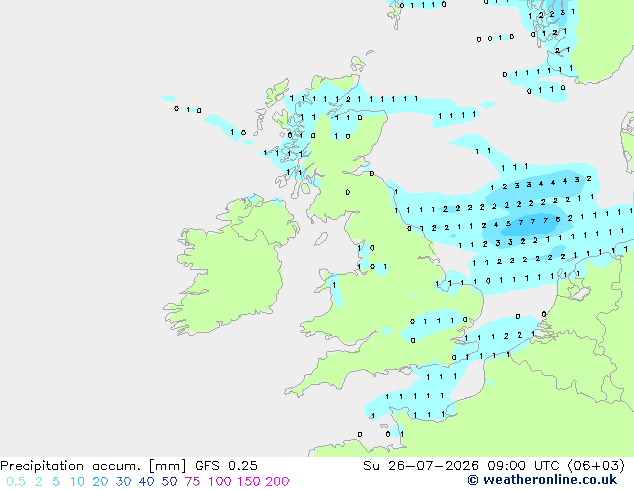
Task: Open the weatheronline.co.uk copyright link
Action: pos(542,480)
